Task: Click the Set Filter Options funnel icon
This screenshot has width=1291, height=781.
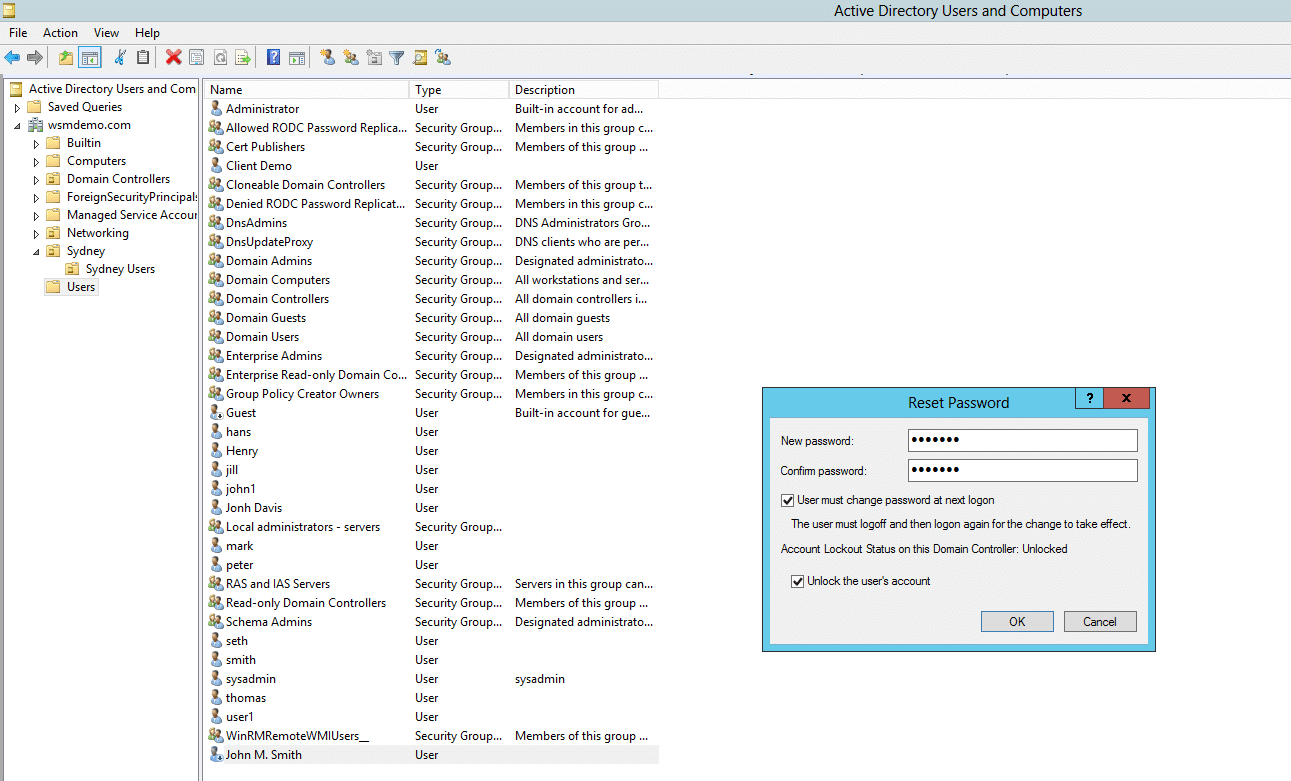Action: click(396, 57)
